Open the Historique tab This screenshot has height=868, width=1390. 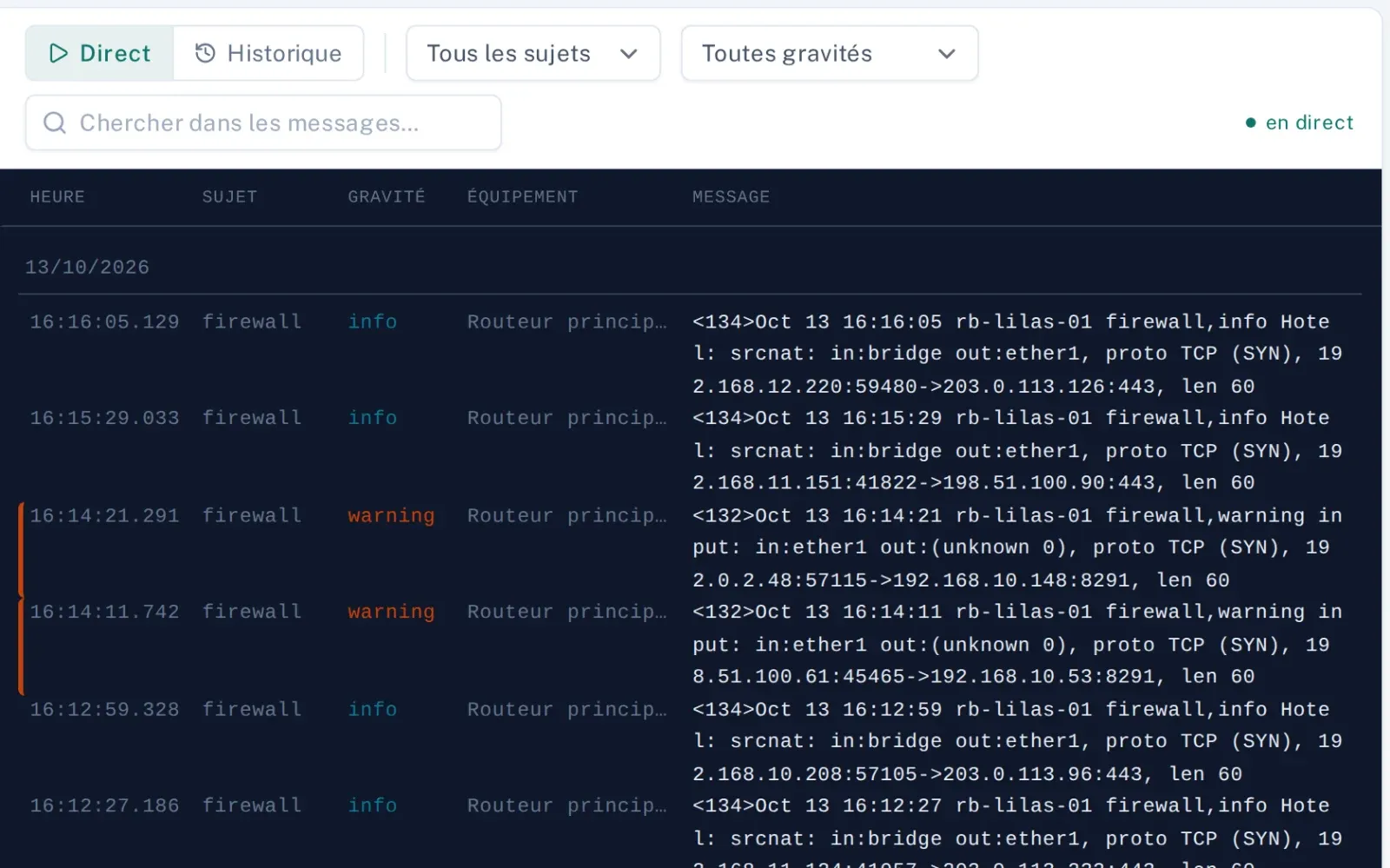(x=268, y=53)
